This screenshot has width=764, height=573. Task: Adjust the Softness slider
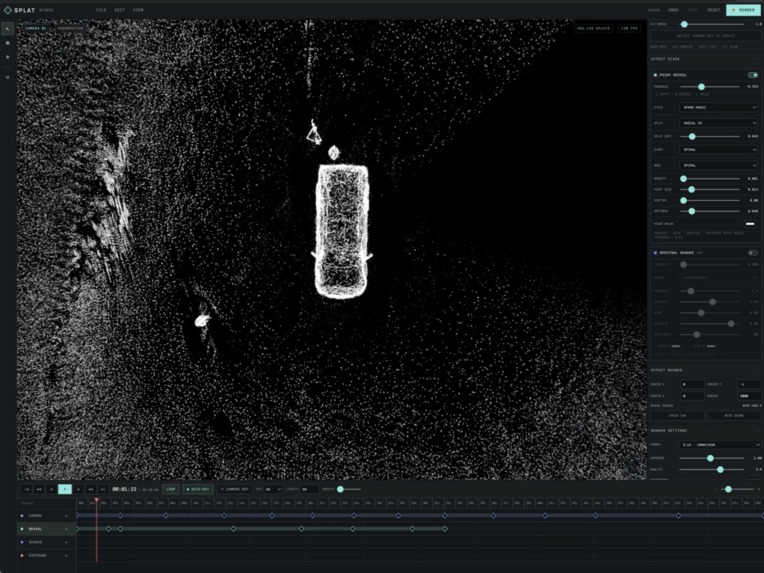tap(691, 211)
